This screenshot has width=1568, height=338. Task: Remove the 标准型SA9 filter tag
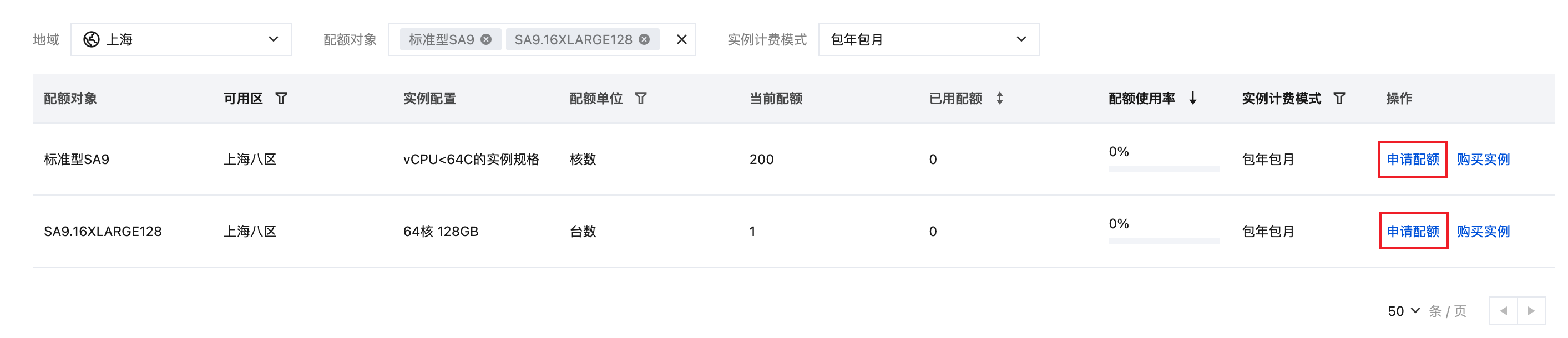tap(485, 39)
